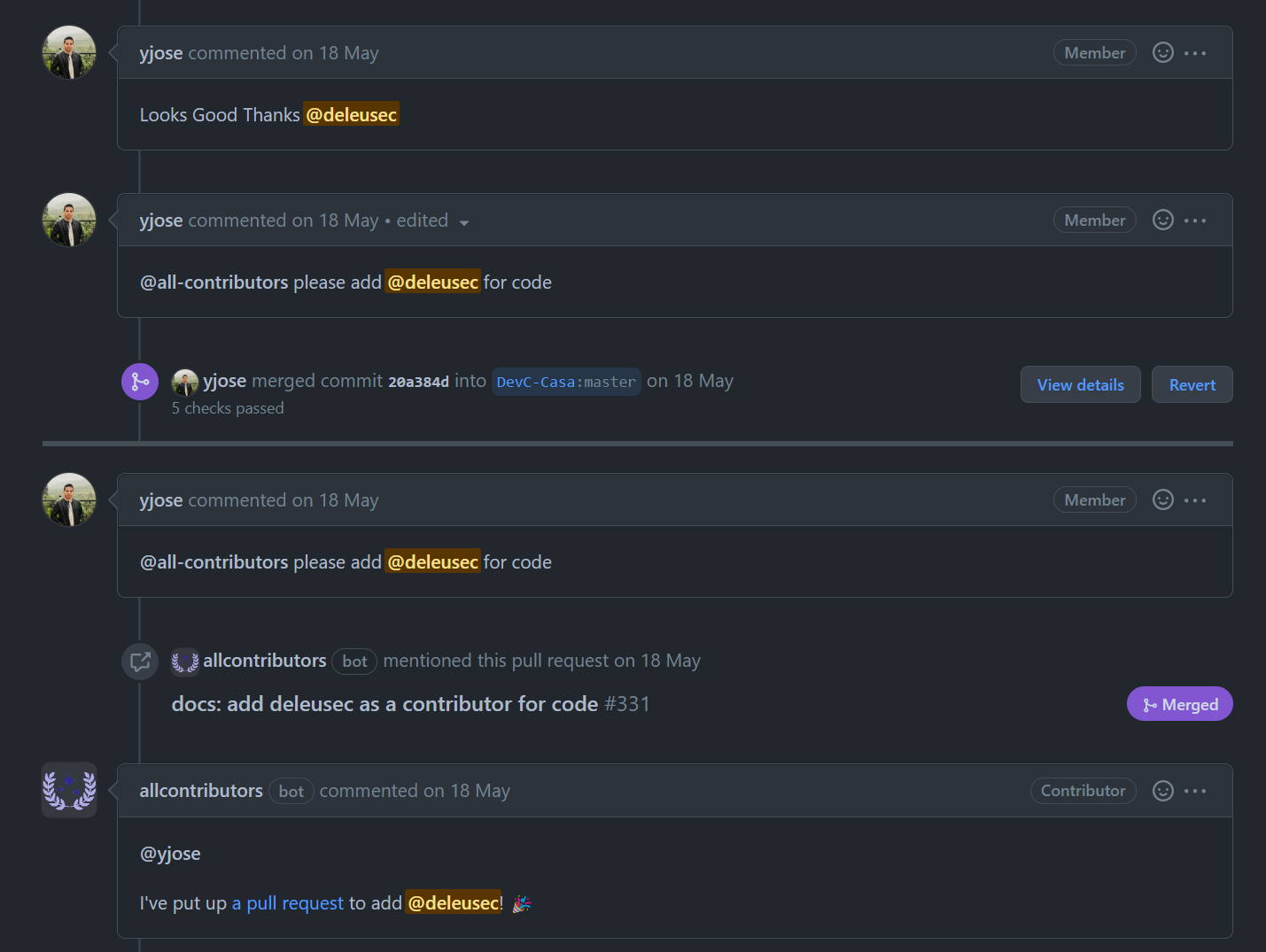Open commit 20a384d link

click(x=418, y=382)
